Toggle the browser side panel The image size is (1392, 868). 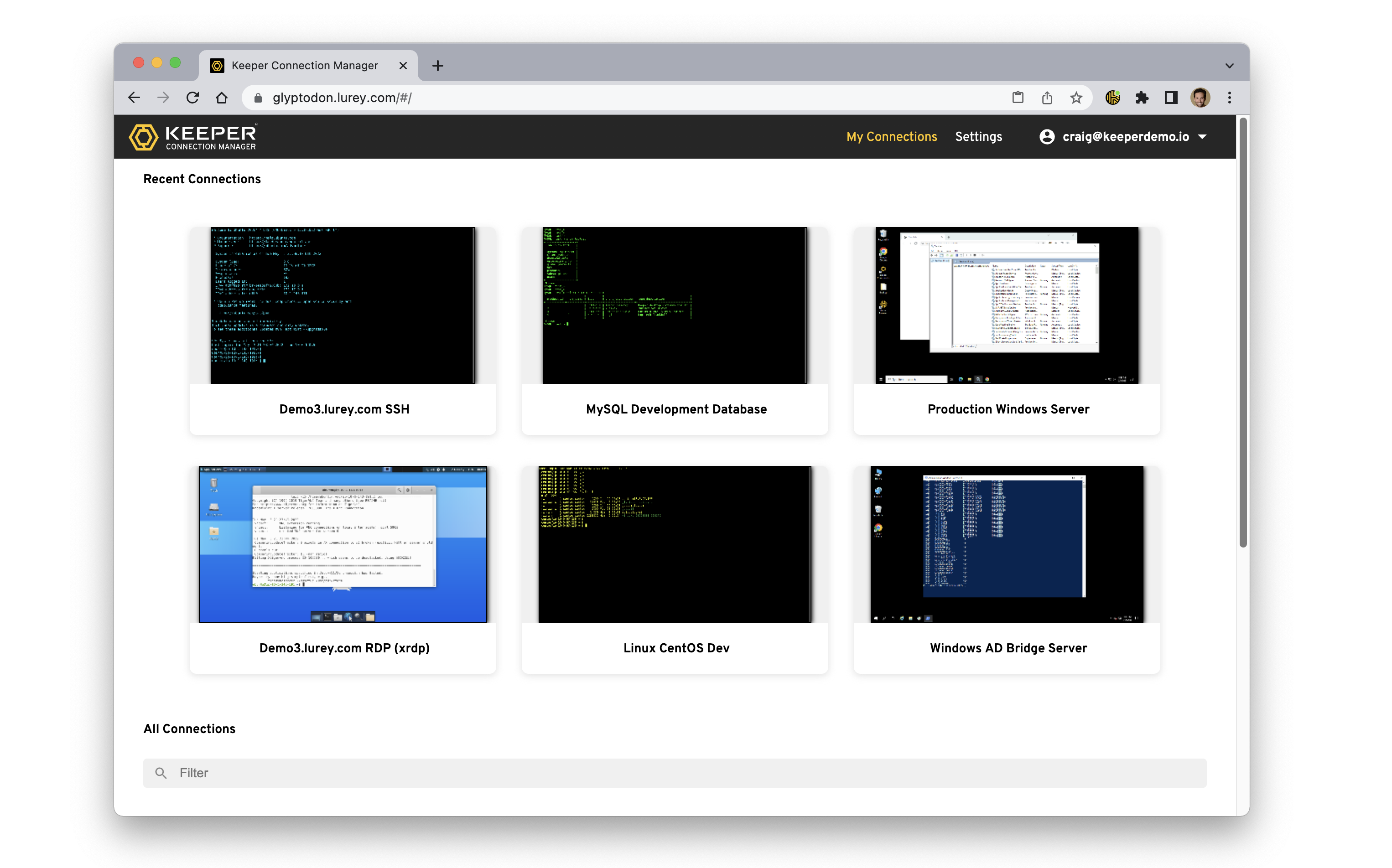1171,98
